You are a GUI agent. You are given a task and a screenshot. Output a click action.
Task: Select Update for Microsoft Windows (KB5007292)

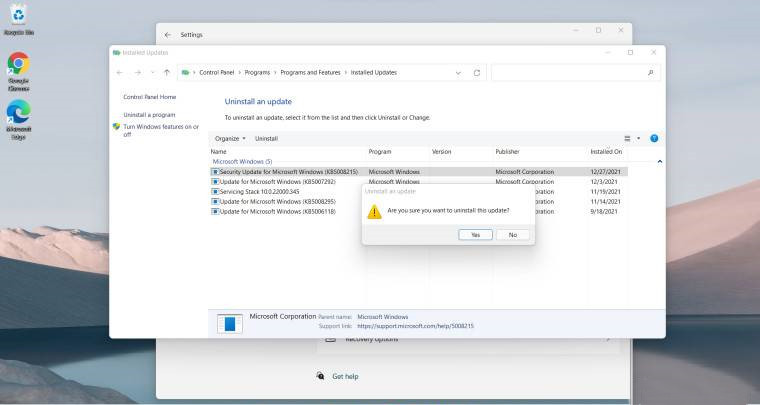277,181
